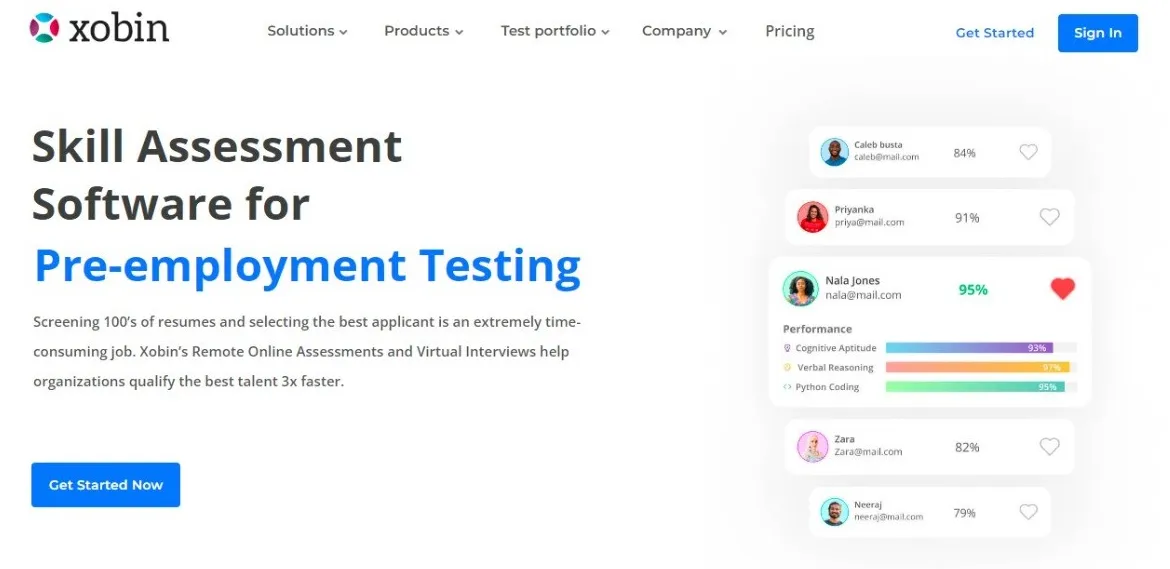Click Caleb busta's avatar

834,152
